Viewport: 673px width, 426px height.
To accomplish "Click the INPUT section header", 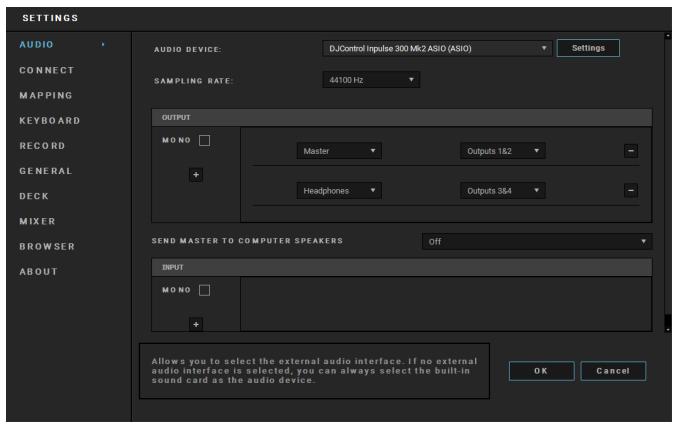I will pyautogui.click(x=402, y=267).
